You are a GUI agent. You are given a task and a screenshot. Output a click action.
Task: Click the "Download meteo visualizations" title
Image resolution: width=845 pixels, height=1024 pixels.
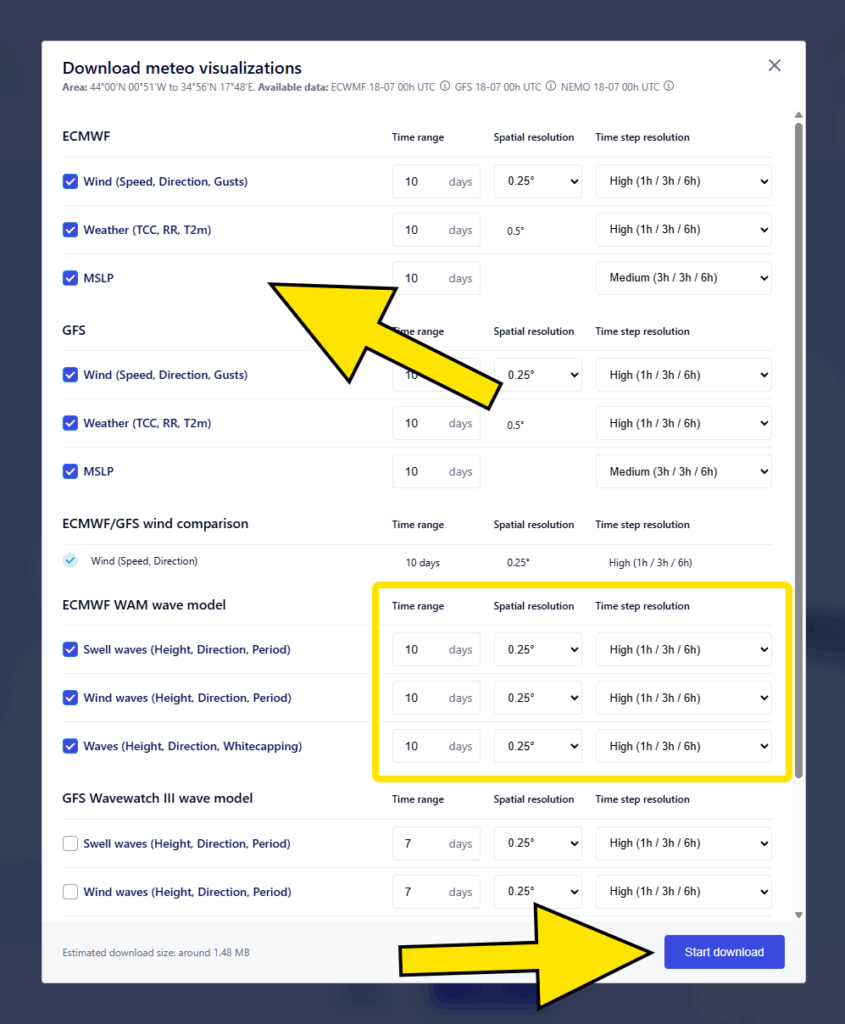(182, 68)
